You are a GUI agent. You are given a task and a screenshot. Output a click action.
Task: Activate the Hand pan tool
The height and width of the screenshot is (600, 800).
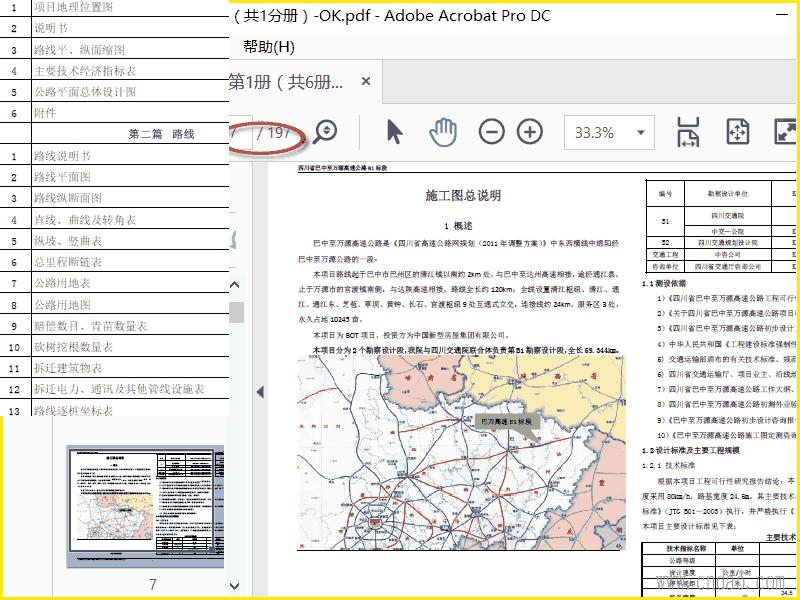click(443, 132)
